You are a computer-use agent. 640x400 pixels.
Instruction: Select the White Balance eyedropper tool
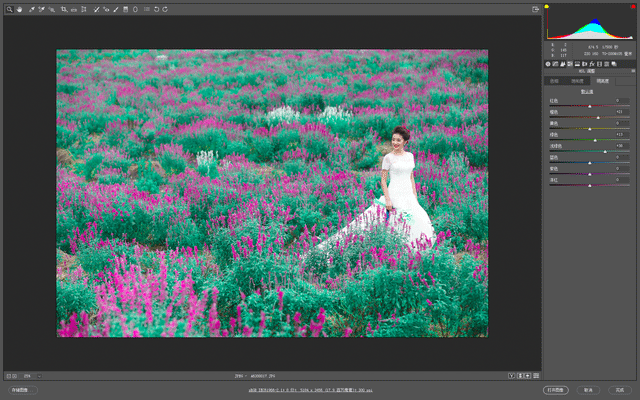pos(30,9)
